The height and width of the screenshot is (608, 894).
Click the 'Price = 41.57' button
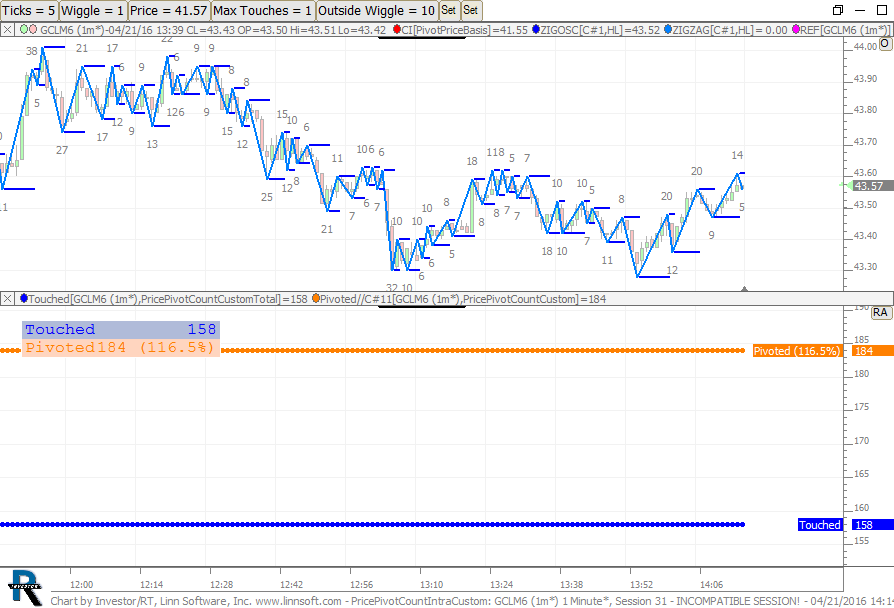click(169, 10)
